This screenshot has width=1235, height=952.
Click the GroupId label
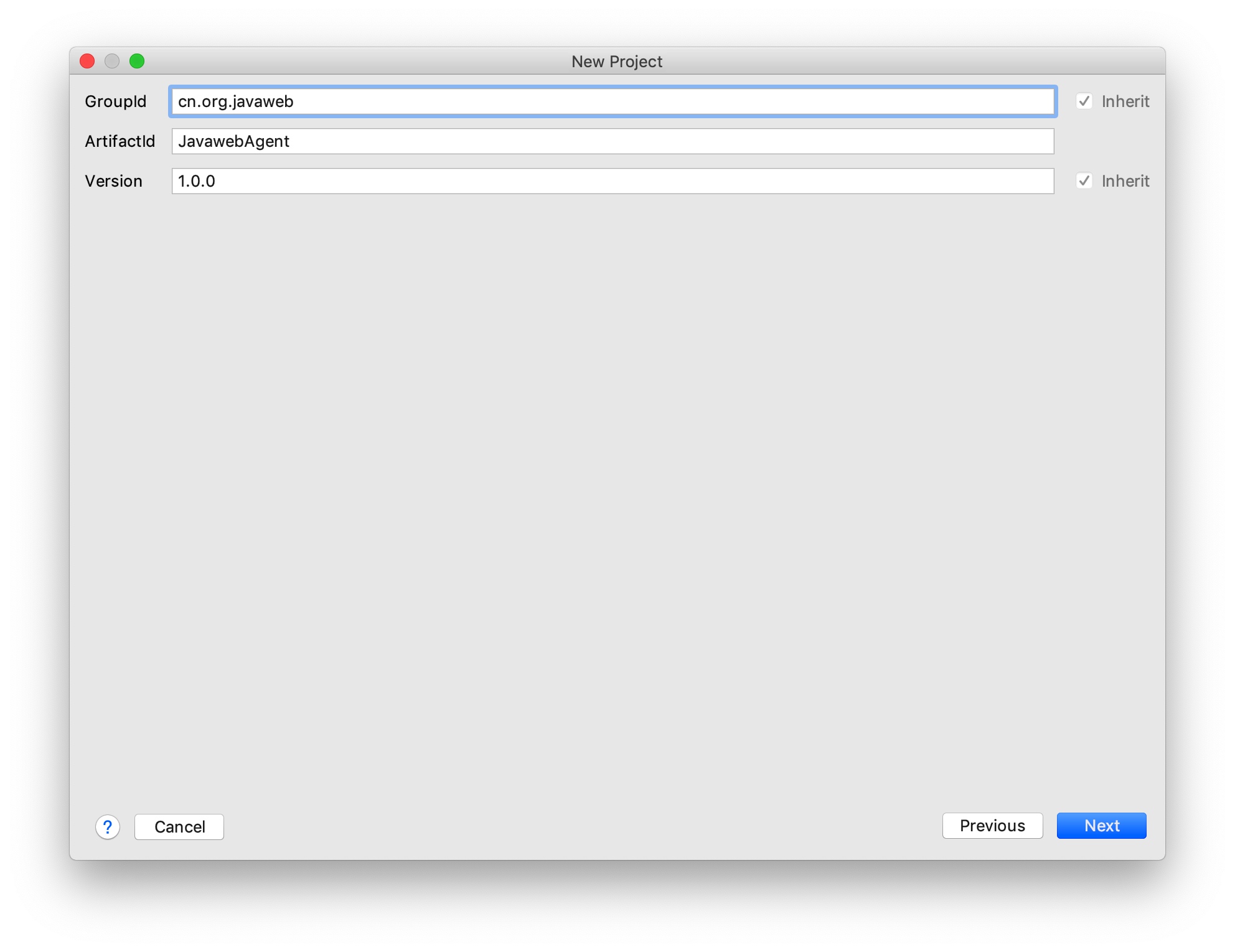(x=116, y=101)
